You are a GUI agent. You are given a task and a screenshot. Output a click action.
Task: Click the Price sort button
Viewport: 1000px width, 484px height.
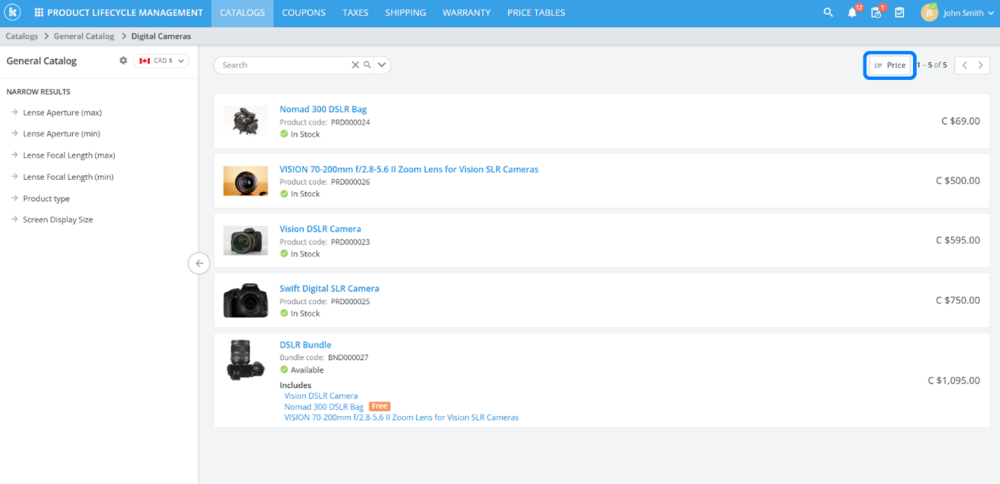click(x=890, y=65)
